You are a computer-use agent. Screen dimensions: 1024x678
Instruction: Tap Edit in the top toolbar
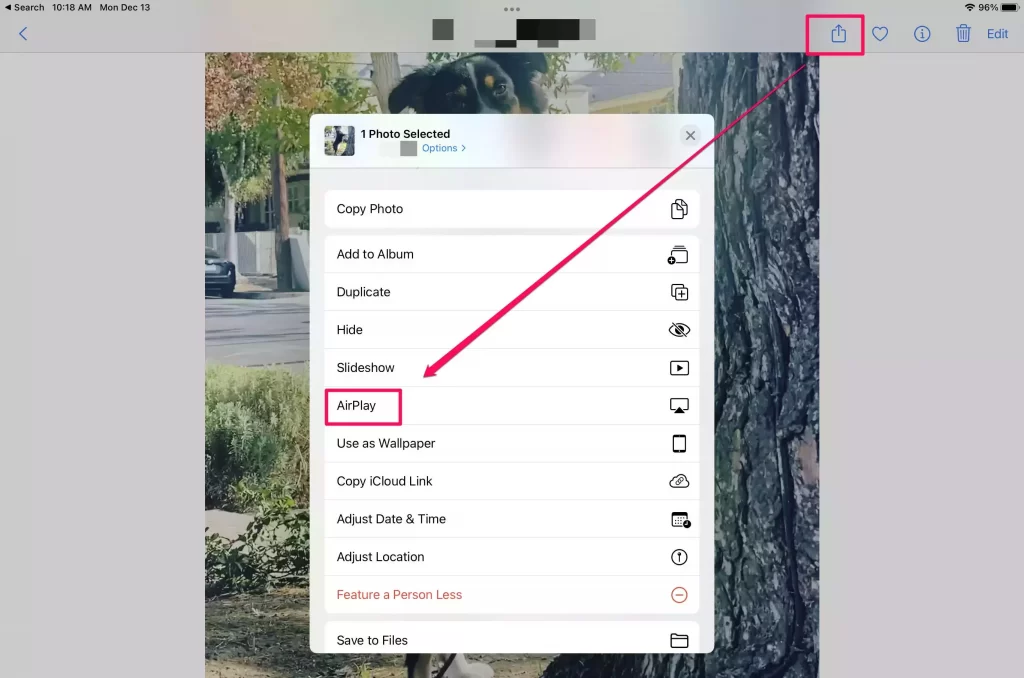[x=997, y=34]
